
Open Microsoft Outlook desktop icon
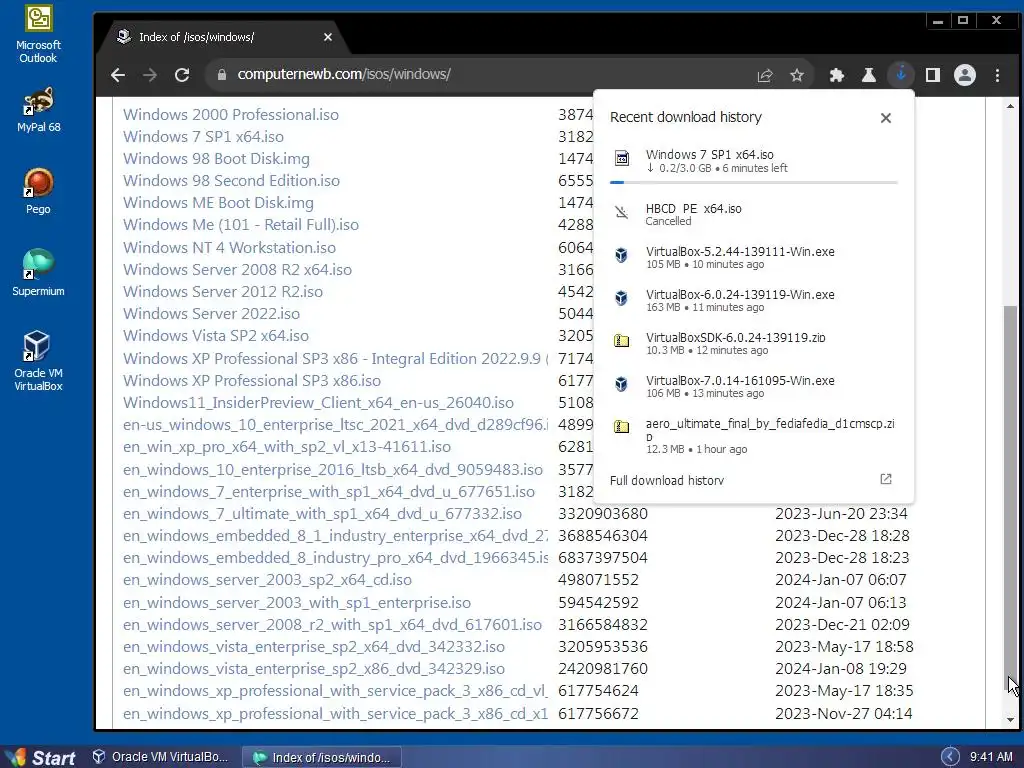click(39, 35)
